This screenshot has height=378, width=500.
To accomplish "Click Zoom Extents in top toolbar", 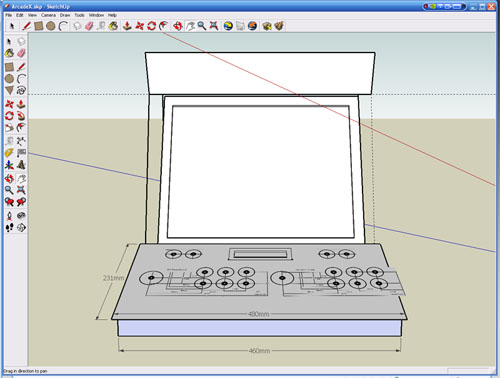I will coord(214,26).
